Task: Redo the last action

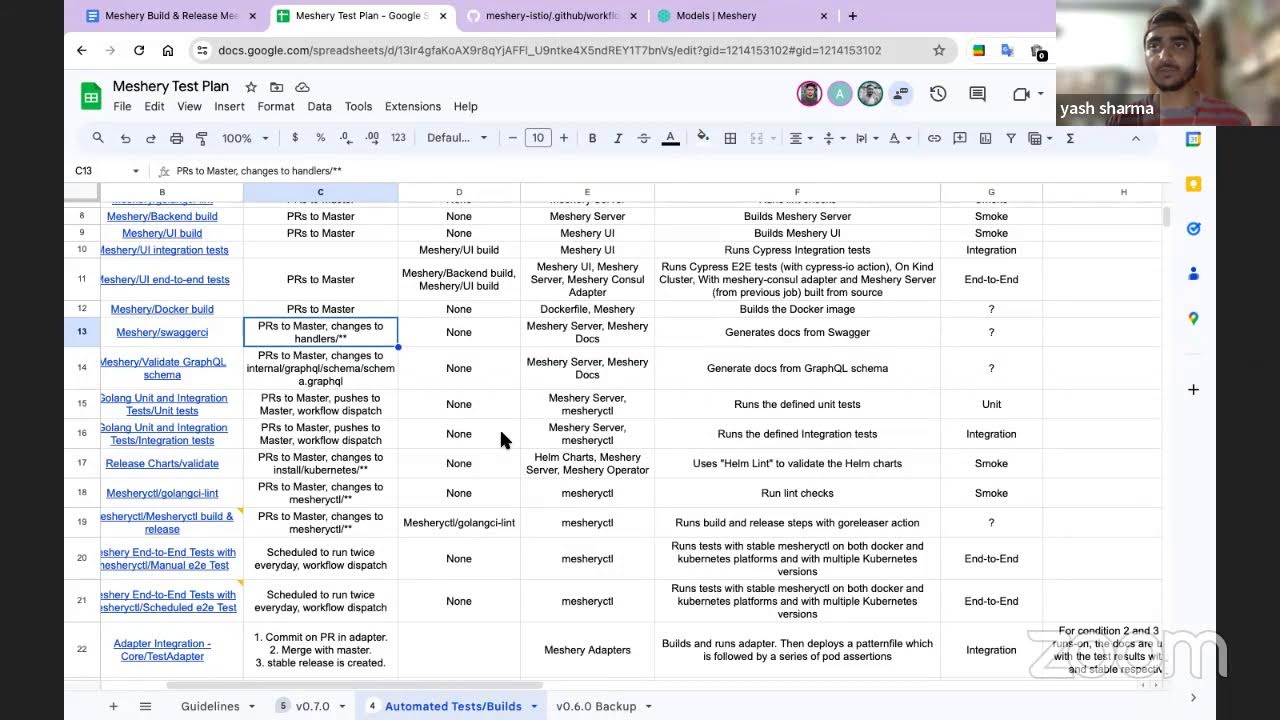Action: tap(151, 138)
